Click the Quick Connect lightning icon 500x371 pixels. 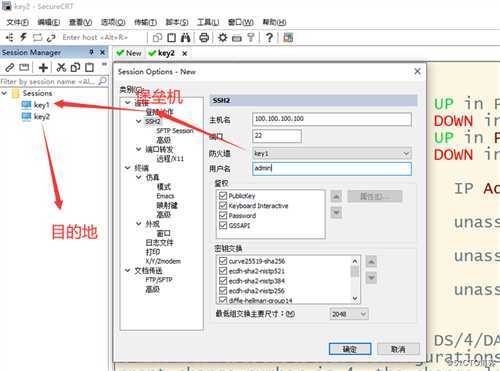tap(23, 37)
